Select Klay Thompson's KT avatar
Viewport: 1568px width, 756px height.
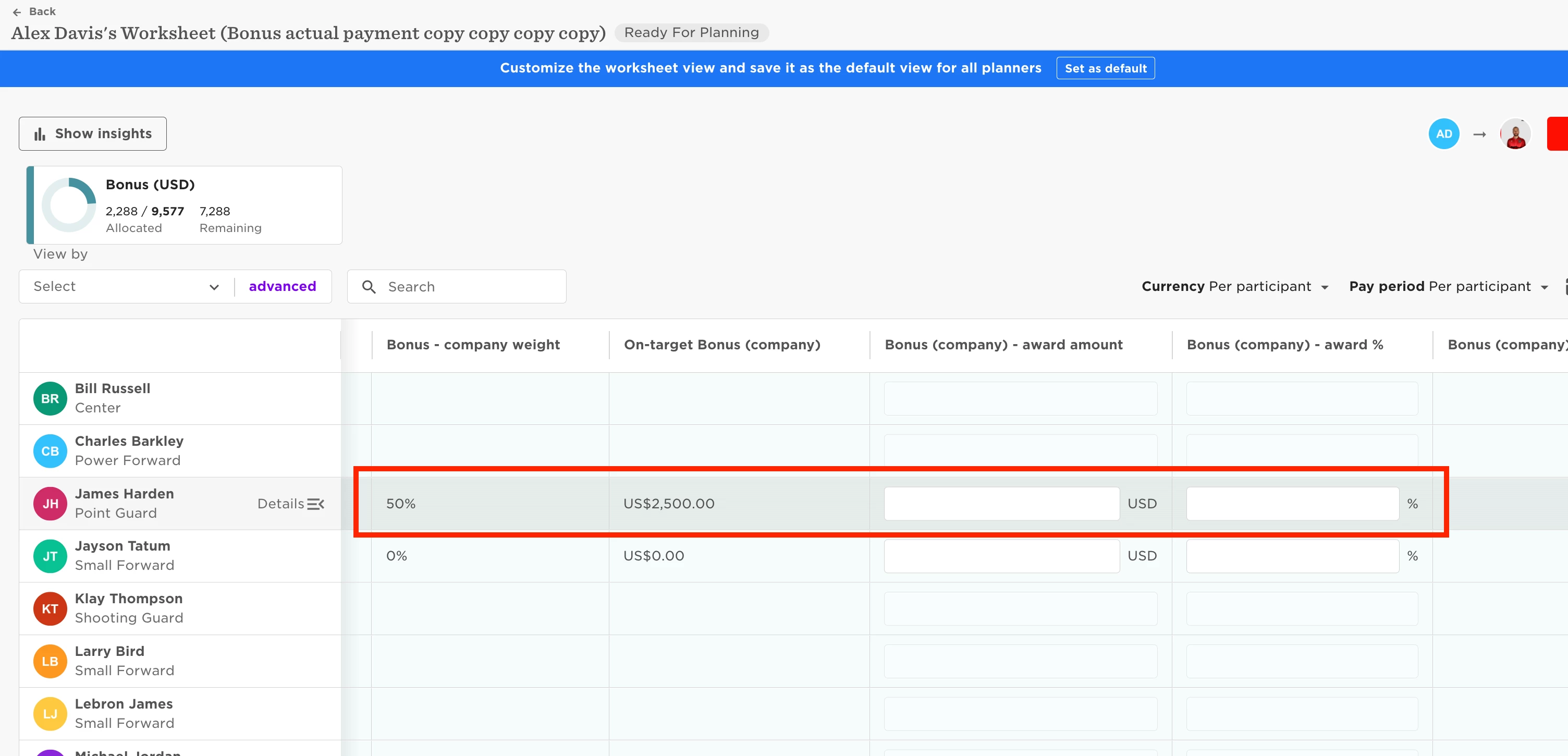50,608
